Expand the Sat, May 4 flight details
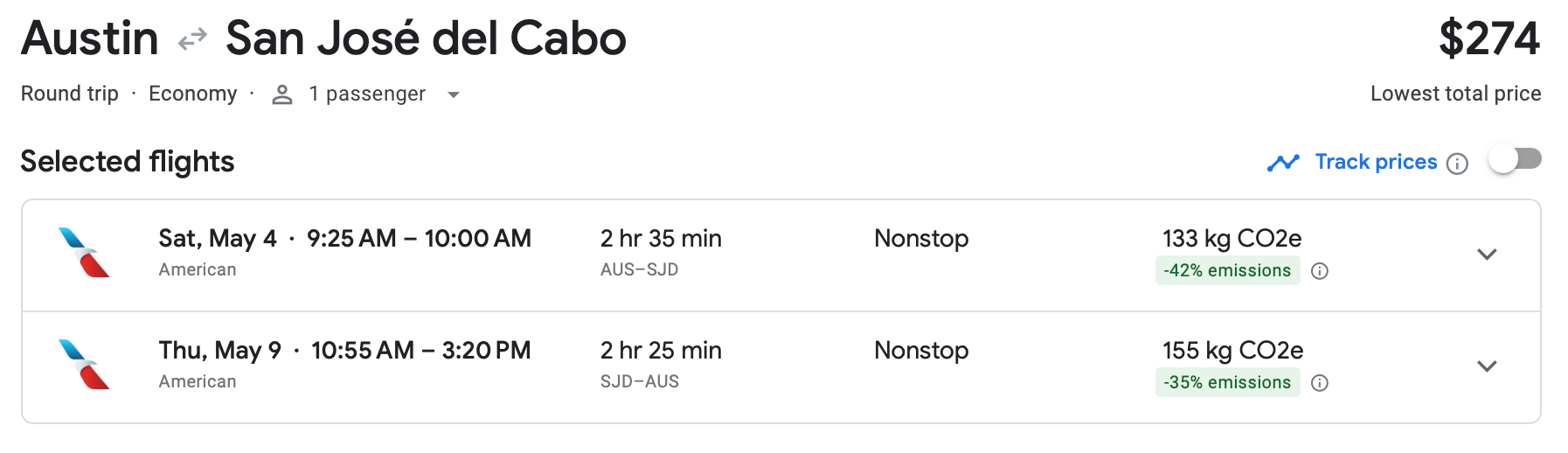The height and width of the screenshot is (453, 1568). (1487, 254)
